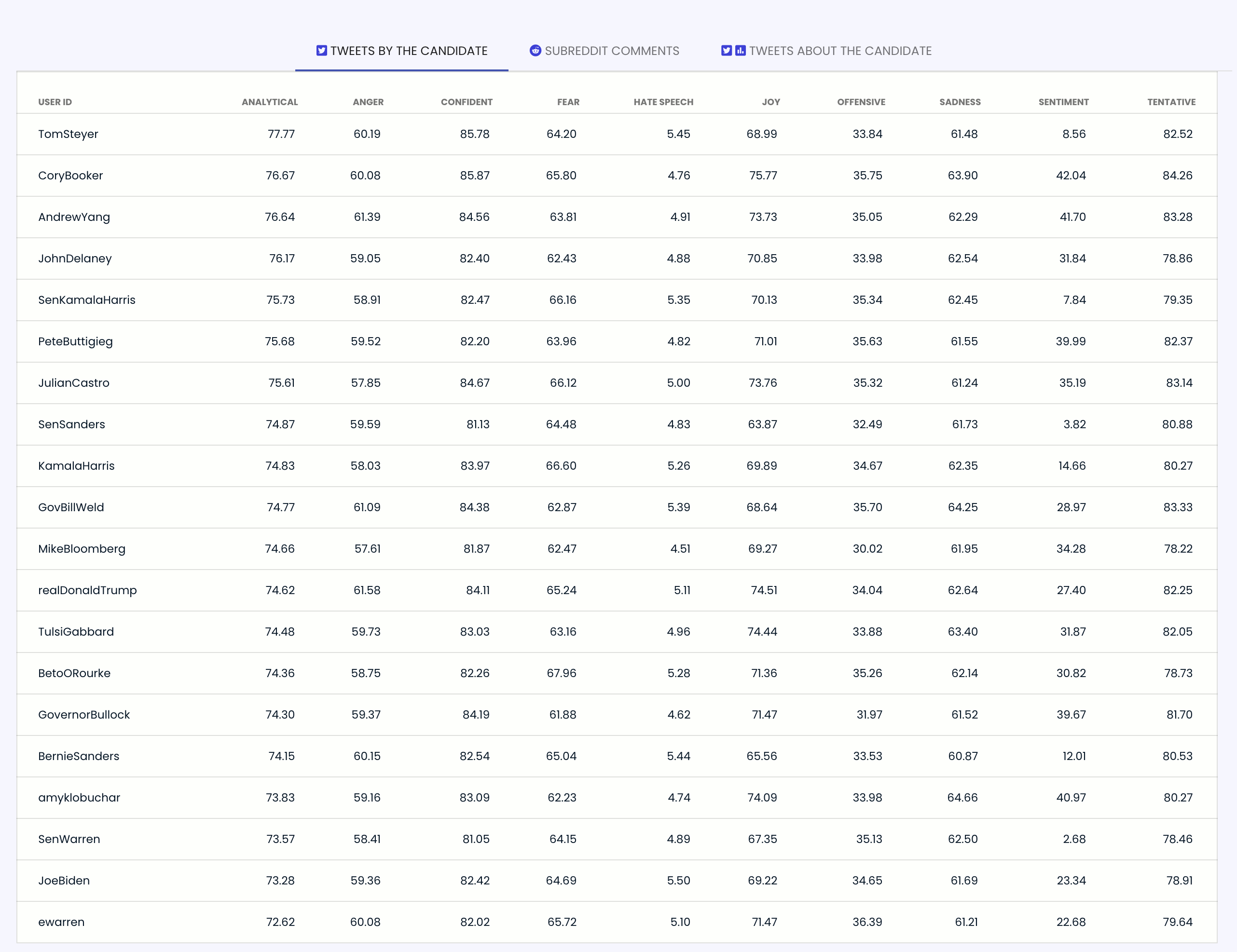This screenshot has width=1237, height=952.
Task: Sort by Sentiment column header
Action: [x=1062, y=102]
